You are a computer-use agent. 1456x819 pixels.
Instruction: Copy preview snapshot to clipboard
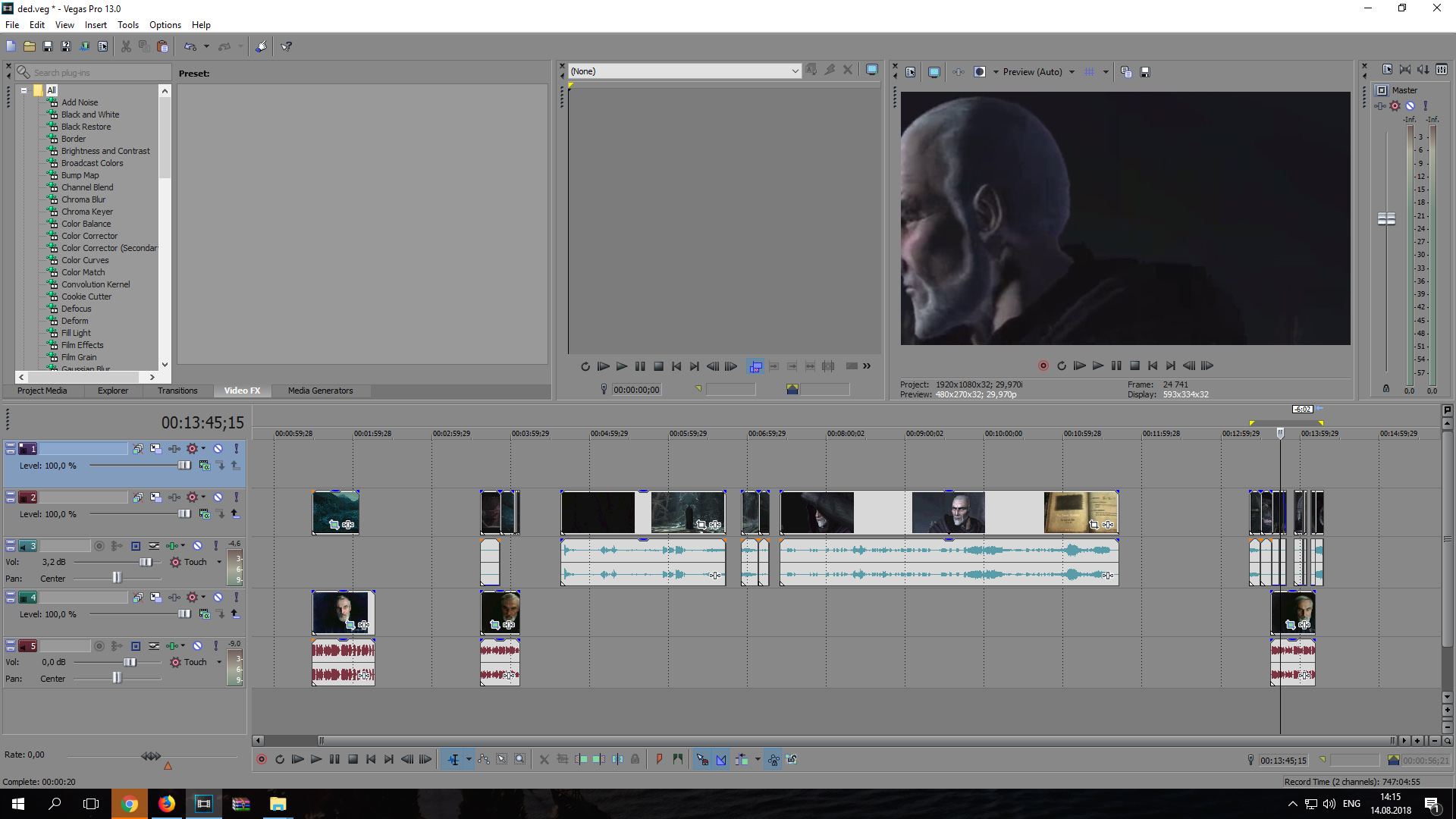(x=1126, y=72)
